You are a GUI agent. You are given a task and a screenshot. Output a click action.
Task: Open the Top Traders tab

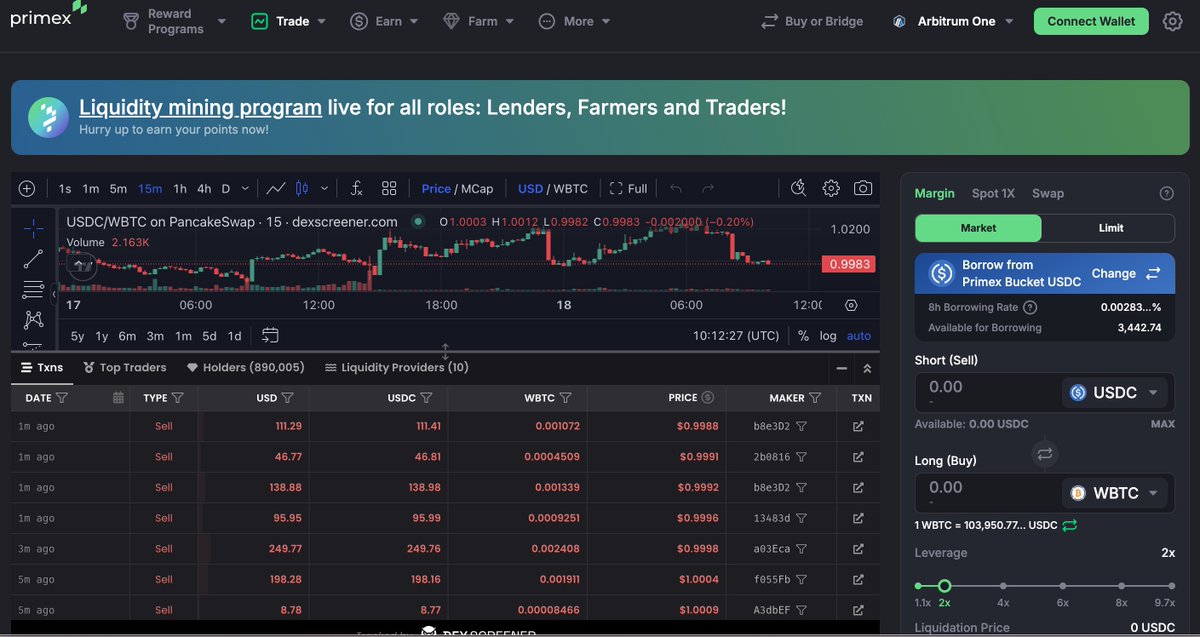click(x=125, y=368)
